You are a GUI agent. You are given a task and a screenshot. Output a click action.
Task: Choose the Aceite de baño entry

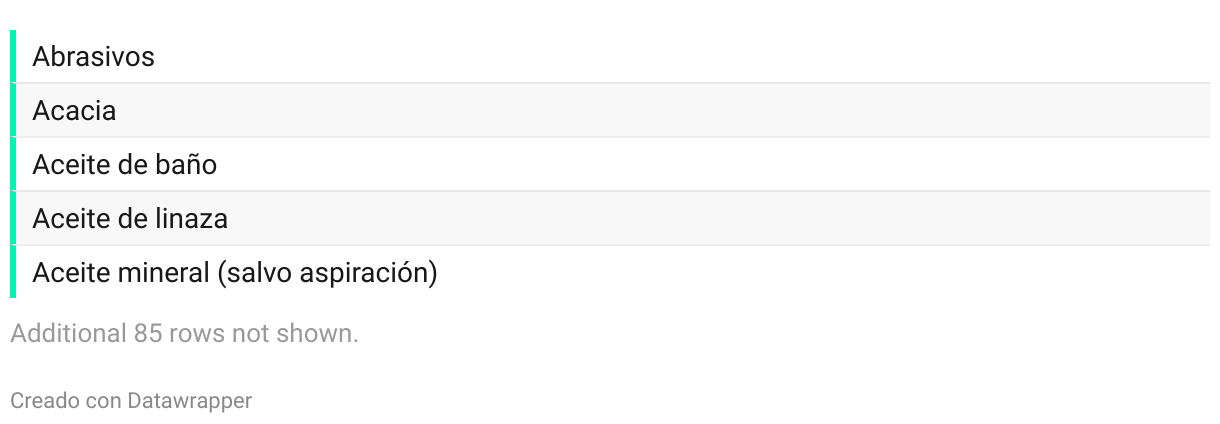(610, 165)
